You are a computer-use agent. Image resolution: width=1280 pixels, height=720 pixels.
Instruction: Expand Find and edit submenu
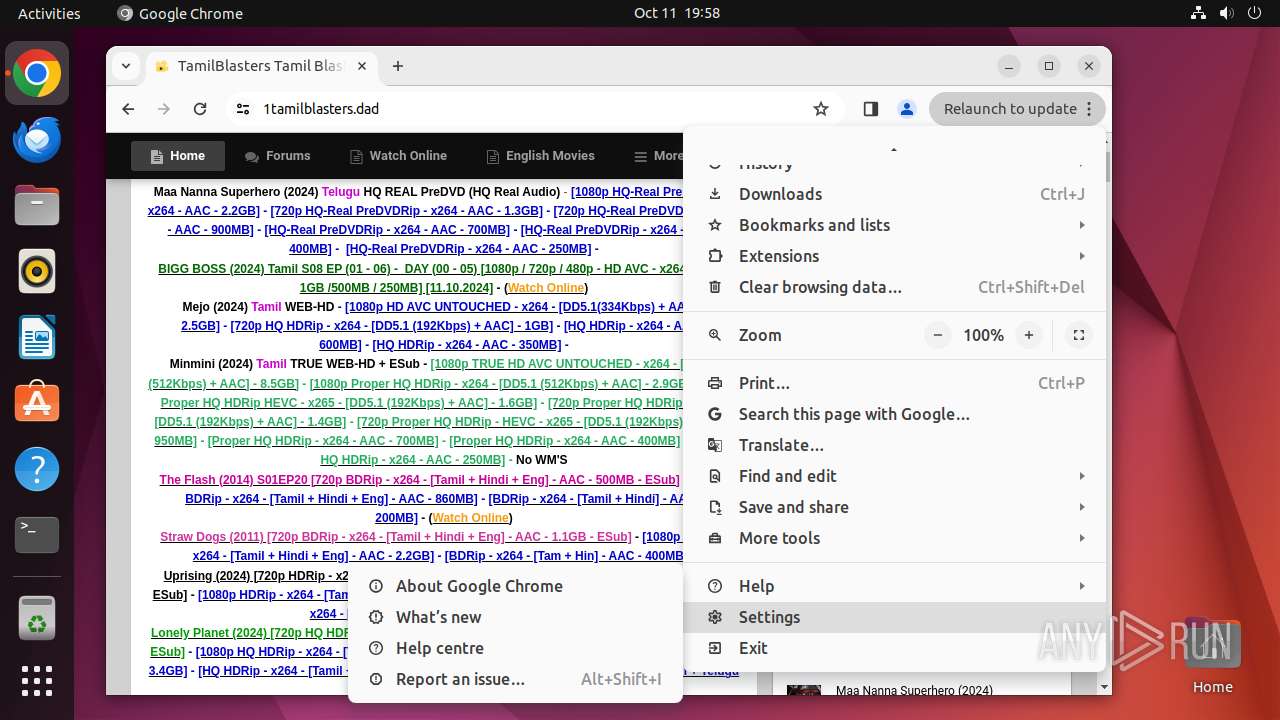(895, 476)
